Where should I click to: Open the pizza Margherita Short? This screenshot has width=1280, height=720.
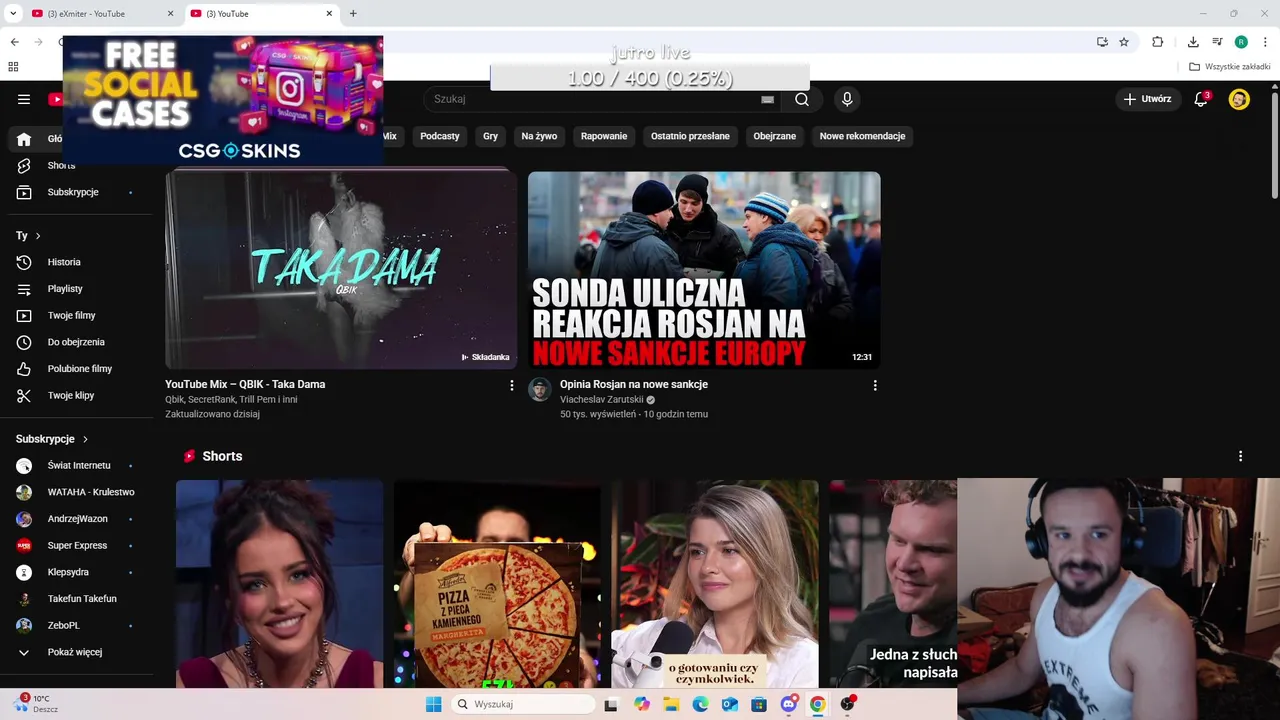[x=497, y=584]
